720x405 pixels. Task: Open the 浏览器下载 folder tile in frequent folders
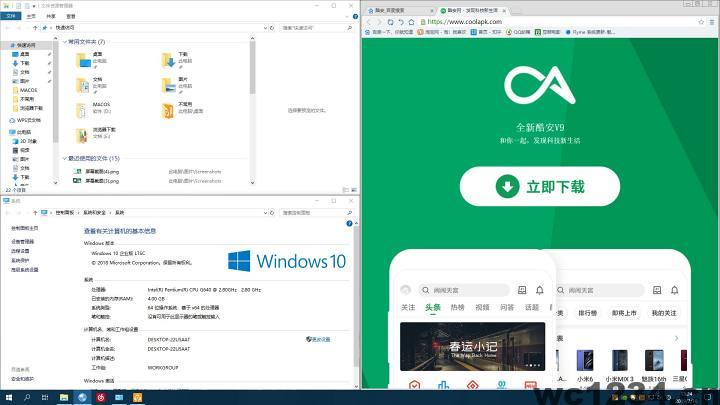(96, 135)
